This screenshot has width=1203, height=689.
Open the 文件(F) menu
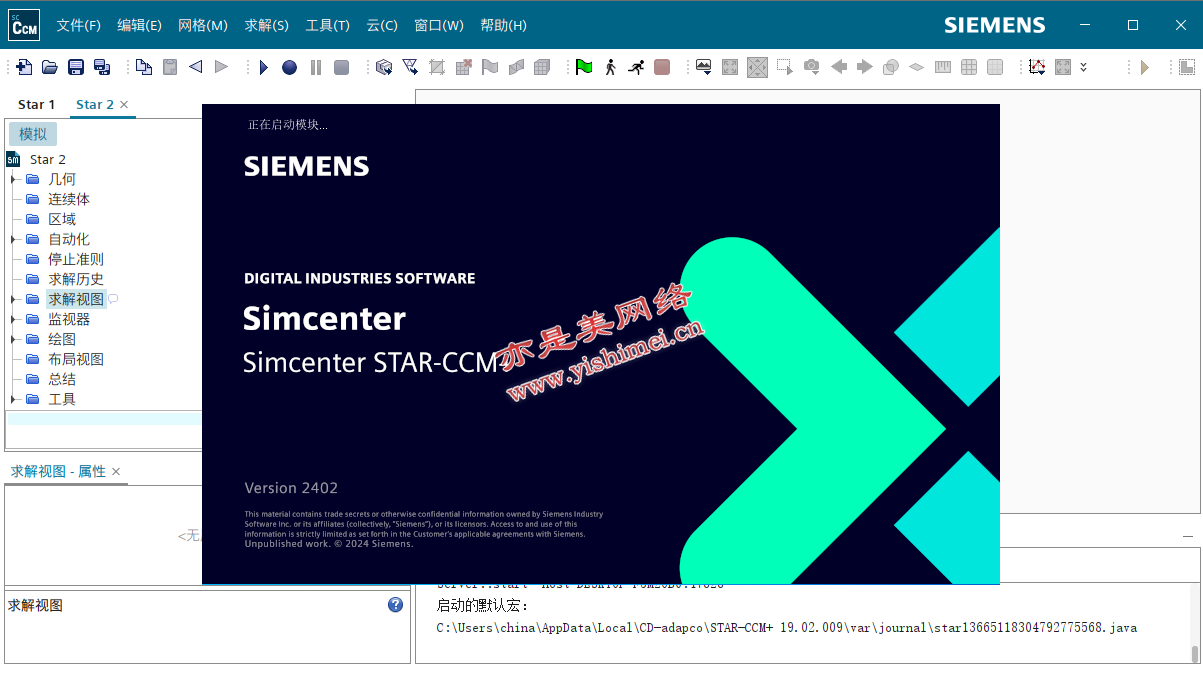click(78, 25)
